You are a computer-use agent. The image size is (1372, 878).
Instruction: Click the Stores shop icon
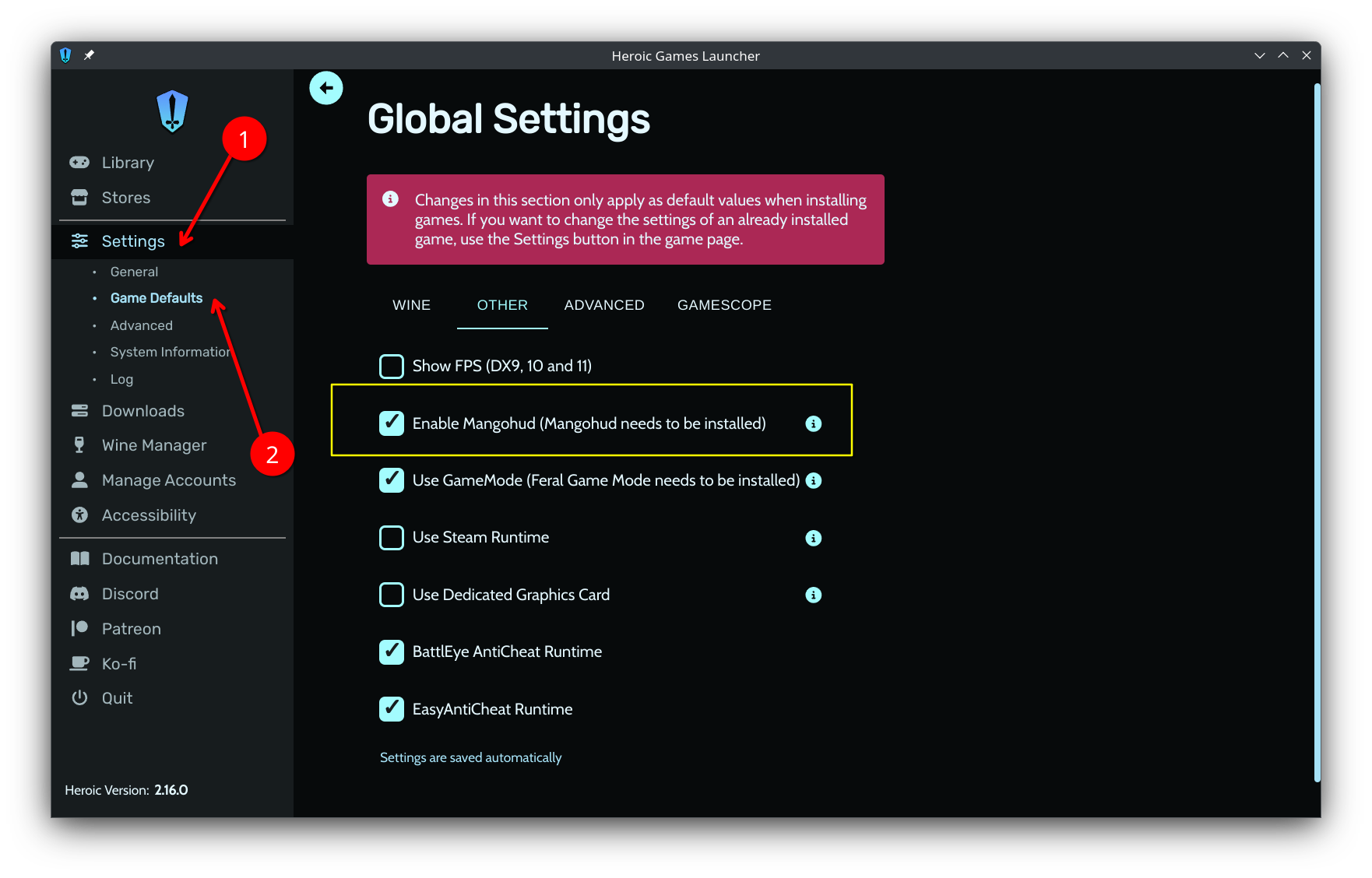79,198
